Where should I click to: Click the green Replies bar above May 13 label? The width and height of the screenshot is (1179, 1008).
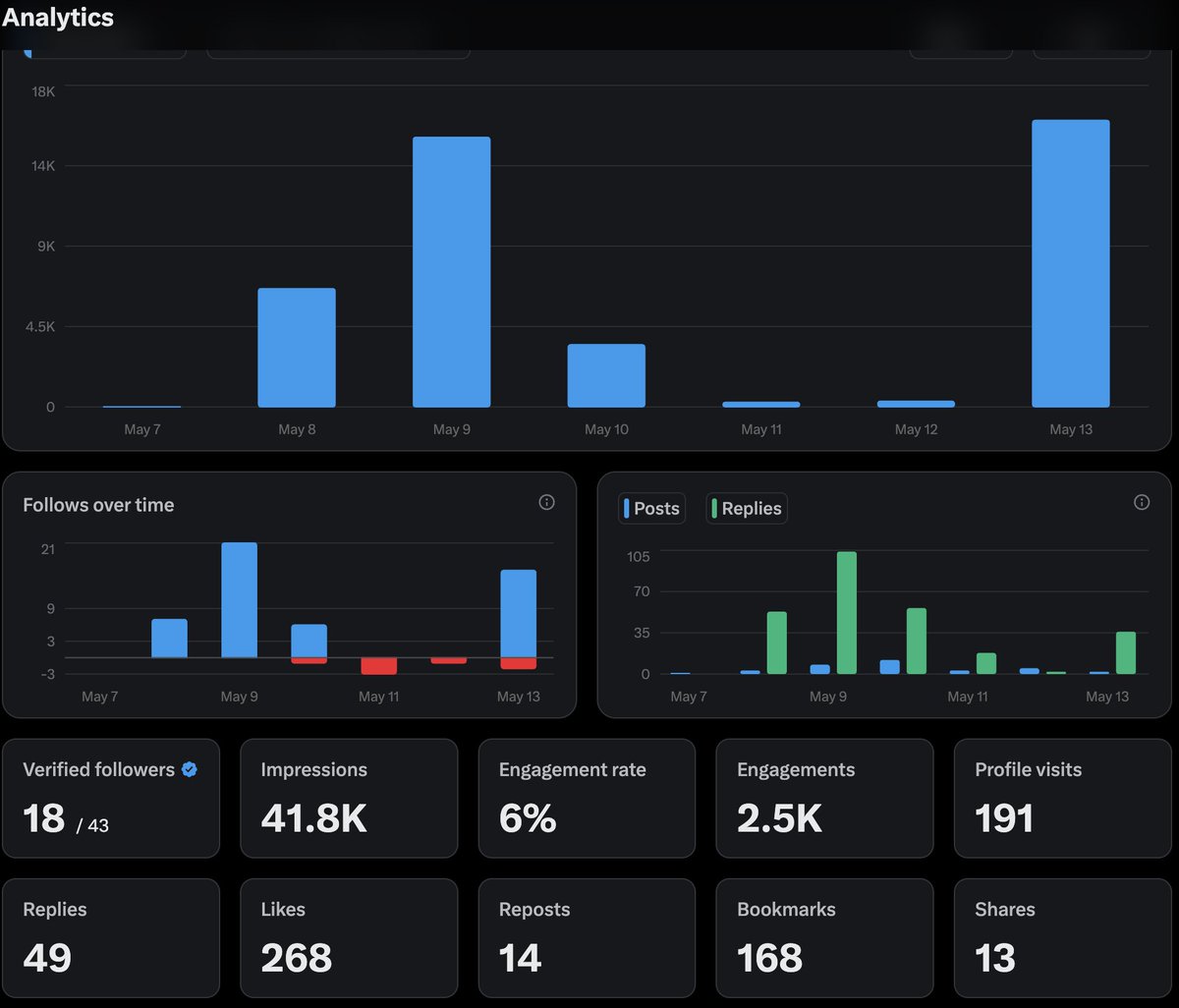point(1126,652)
